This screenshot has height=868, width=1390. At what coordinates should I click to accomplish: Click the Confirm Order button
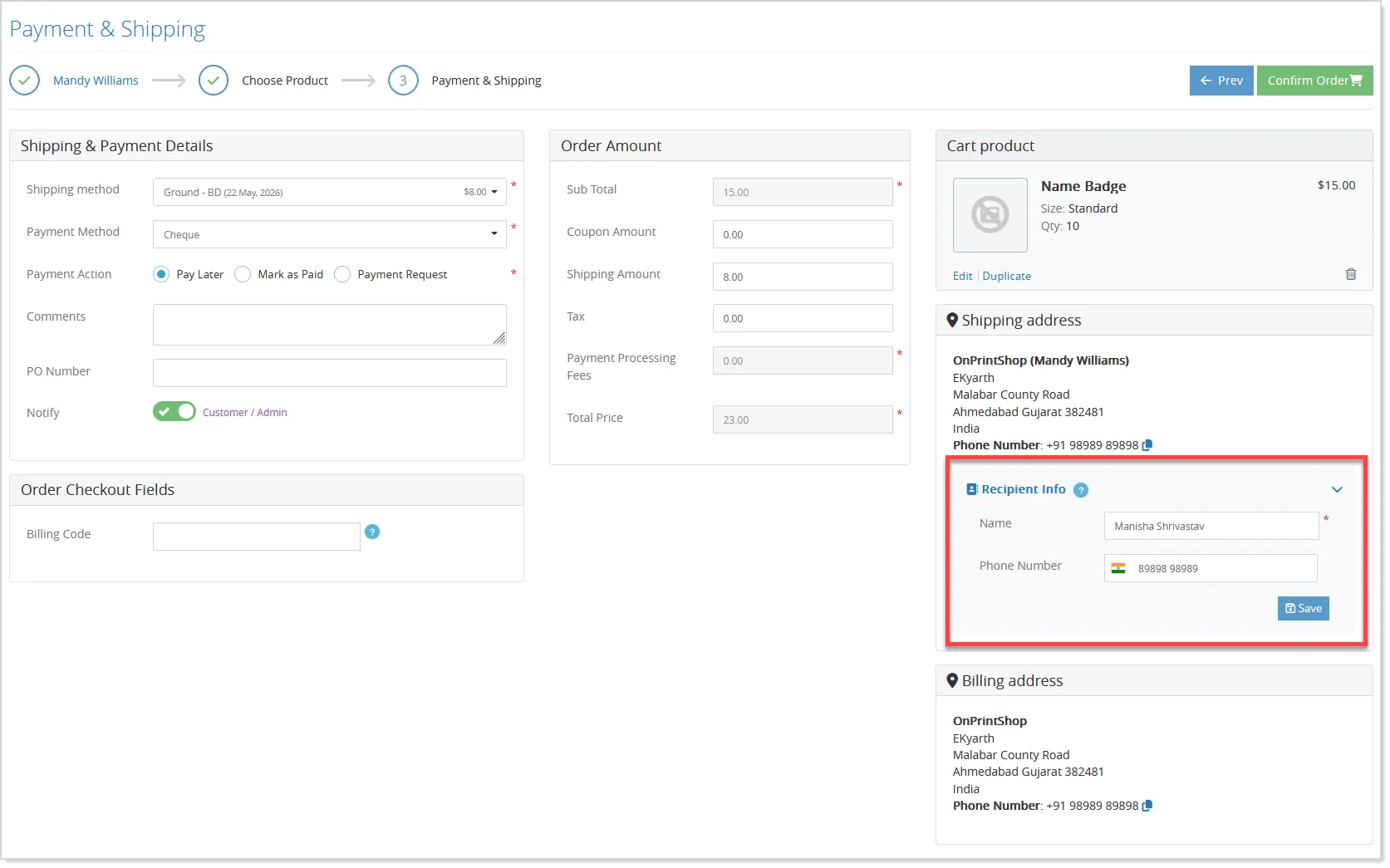point(1314,81)
